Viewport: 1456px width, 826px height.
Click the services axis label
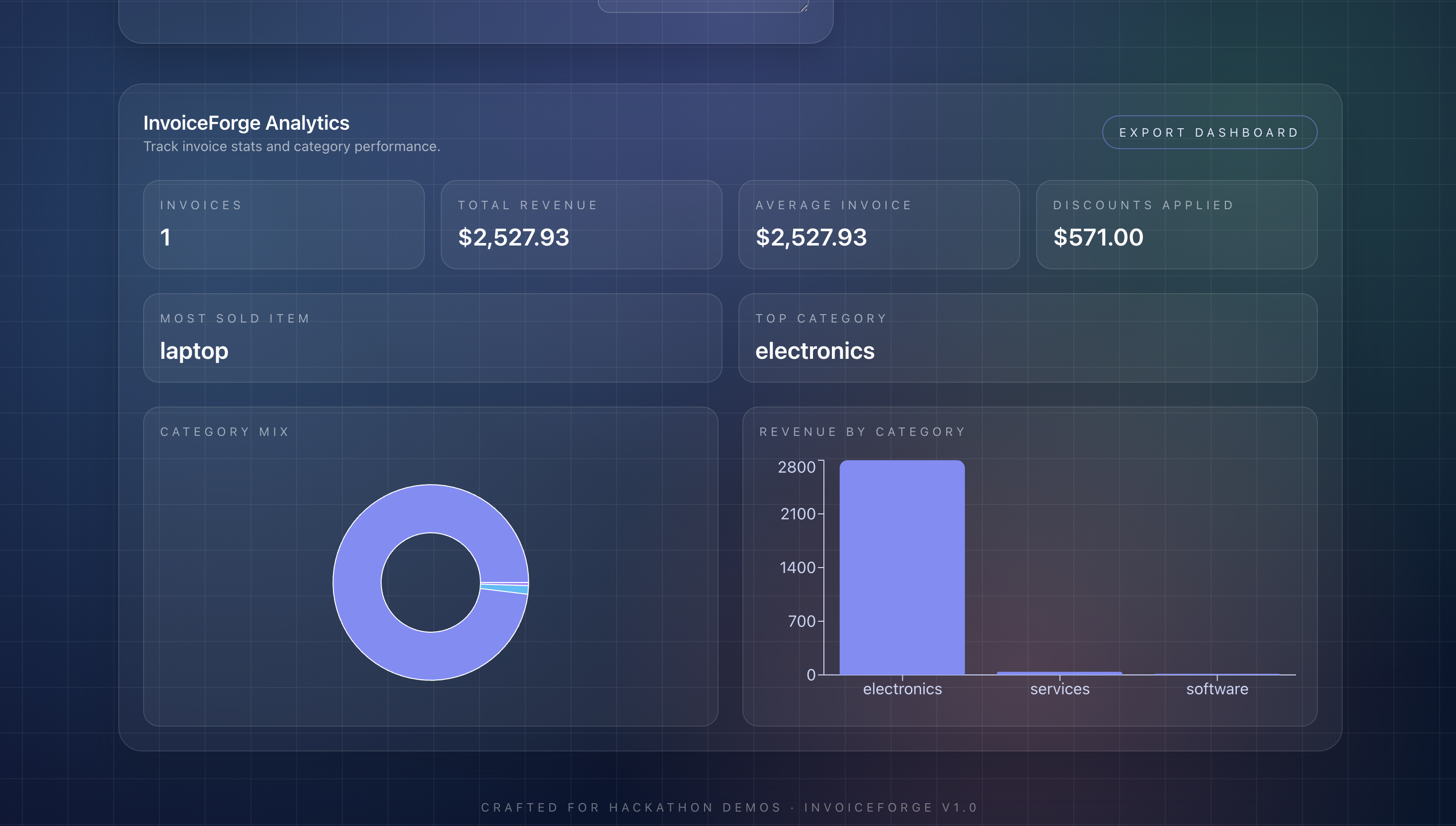point(1059,689)
